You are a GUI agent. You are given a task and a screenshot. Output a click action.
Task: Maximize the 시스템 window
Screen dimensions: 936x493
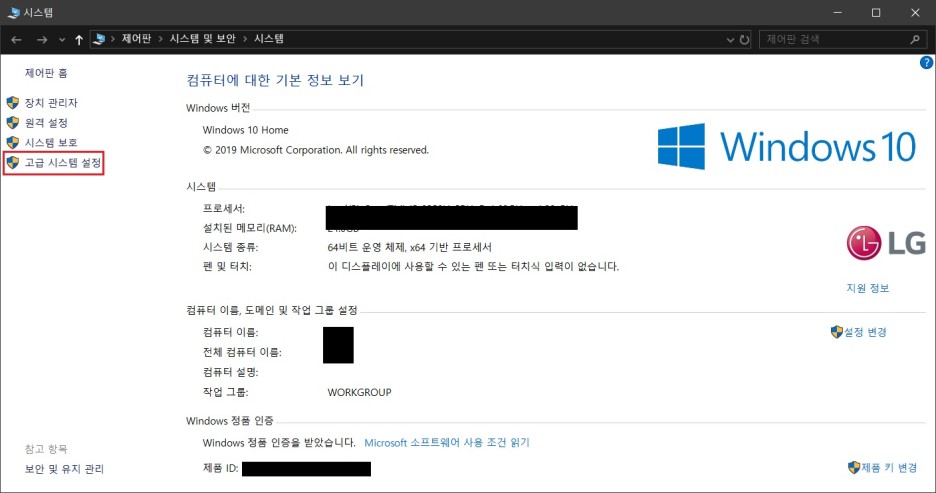876,13
